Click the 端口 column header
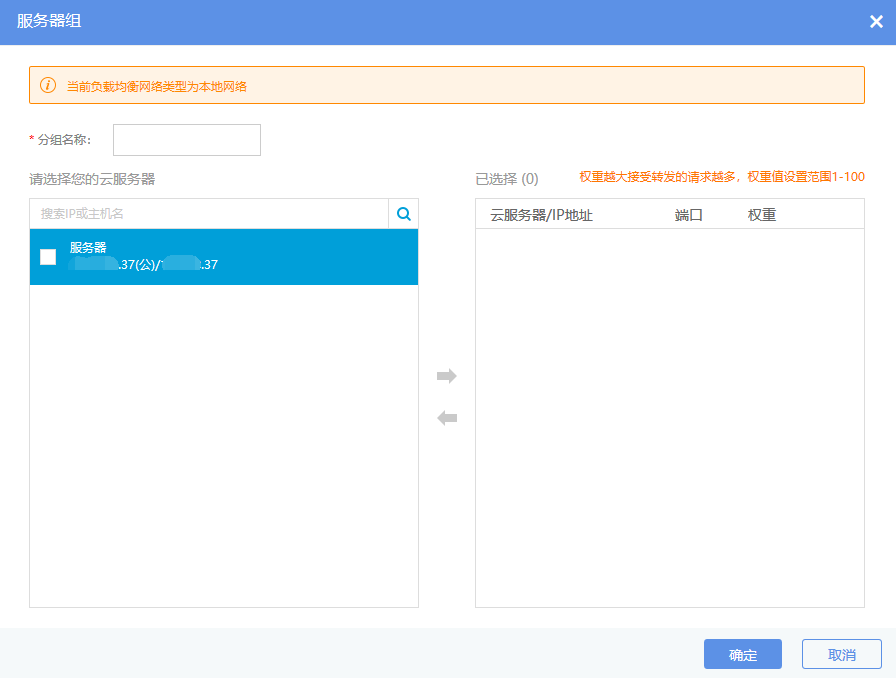896x678 pixels. pyautogui.click(x=689, y=215)
